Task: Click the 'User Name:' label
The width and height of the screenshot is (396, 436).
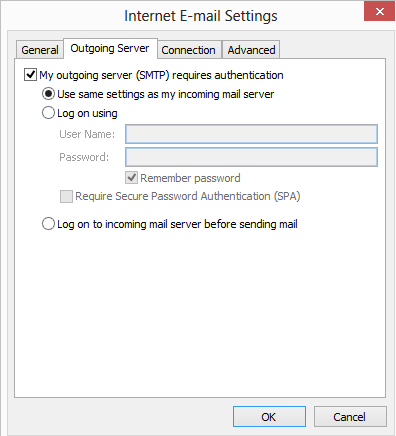Action: point(87,134)
